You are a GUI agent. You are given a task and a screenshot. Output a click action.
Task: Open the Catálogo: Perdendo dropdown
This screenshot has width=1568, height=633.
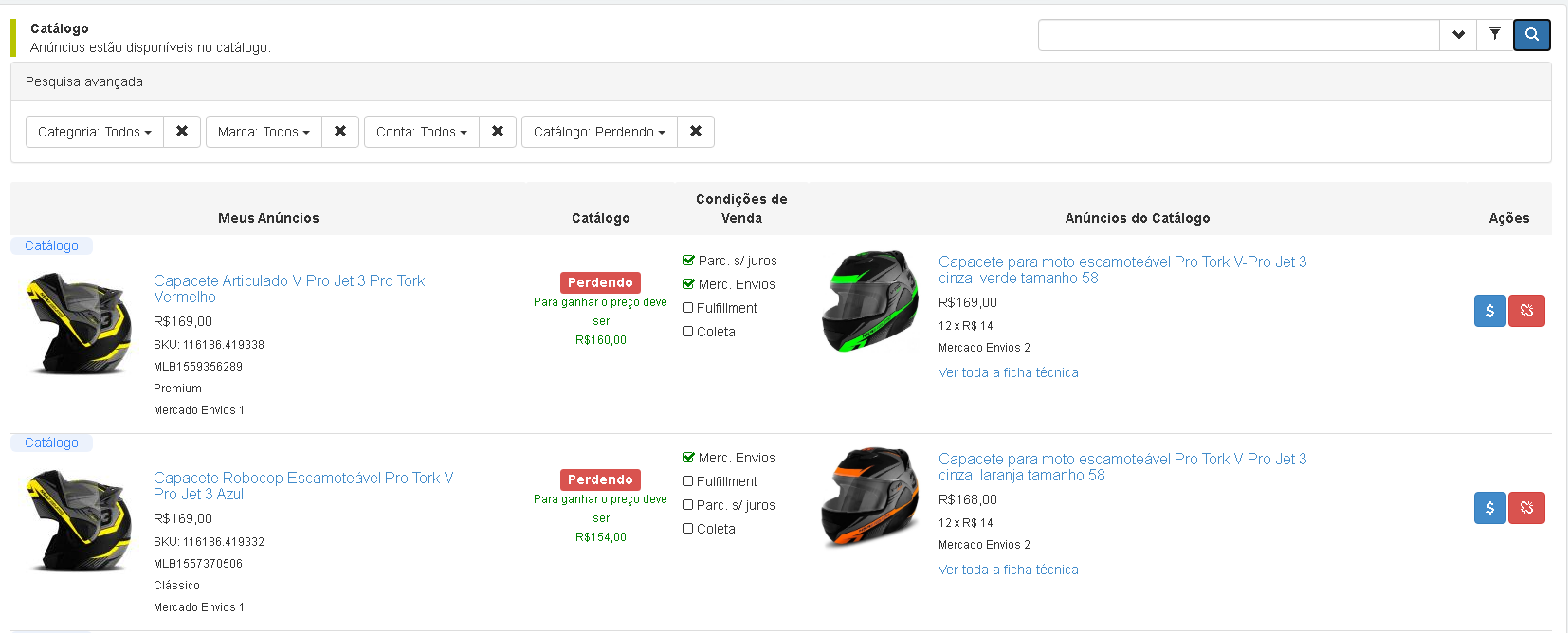point(599,132)
